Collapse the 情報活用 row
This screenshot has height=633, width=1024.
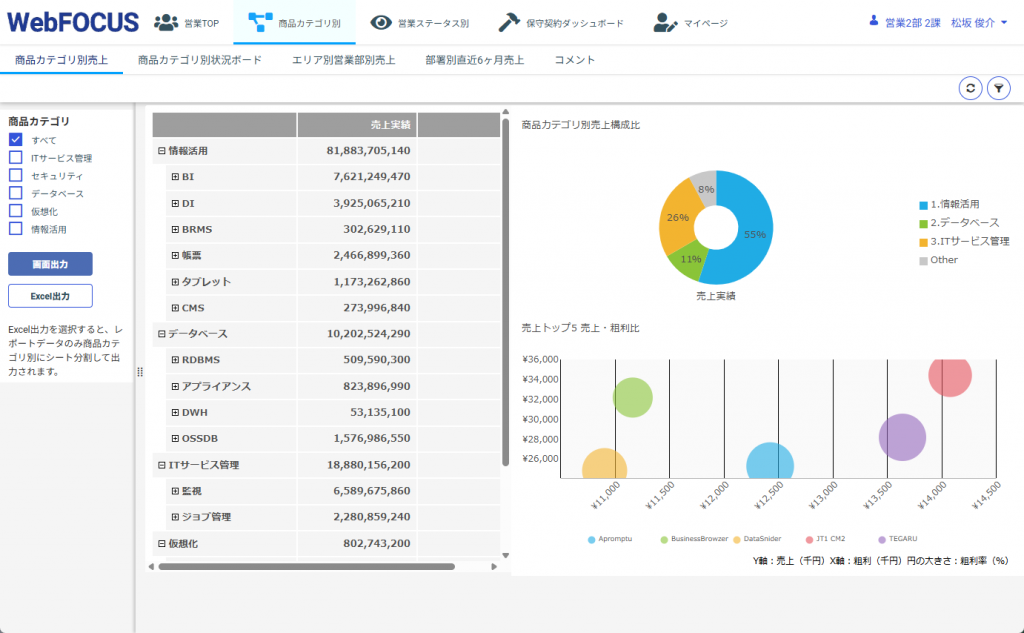pyautogui.click(x=161, y=151)
